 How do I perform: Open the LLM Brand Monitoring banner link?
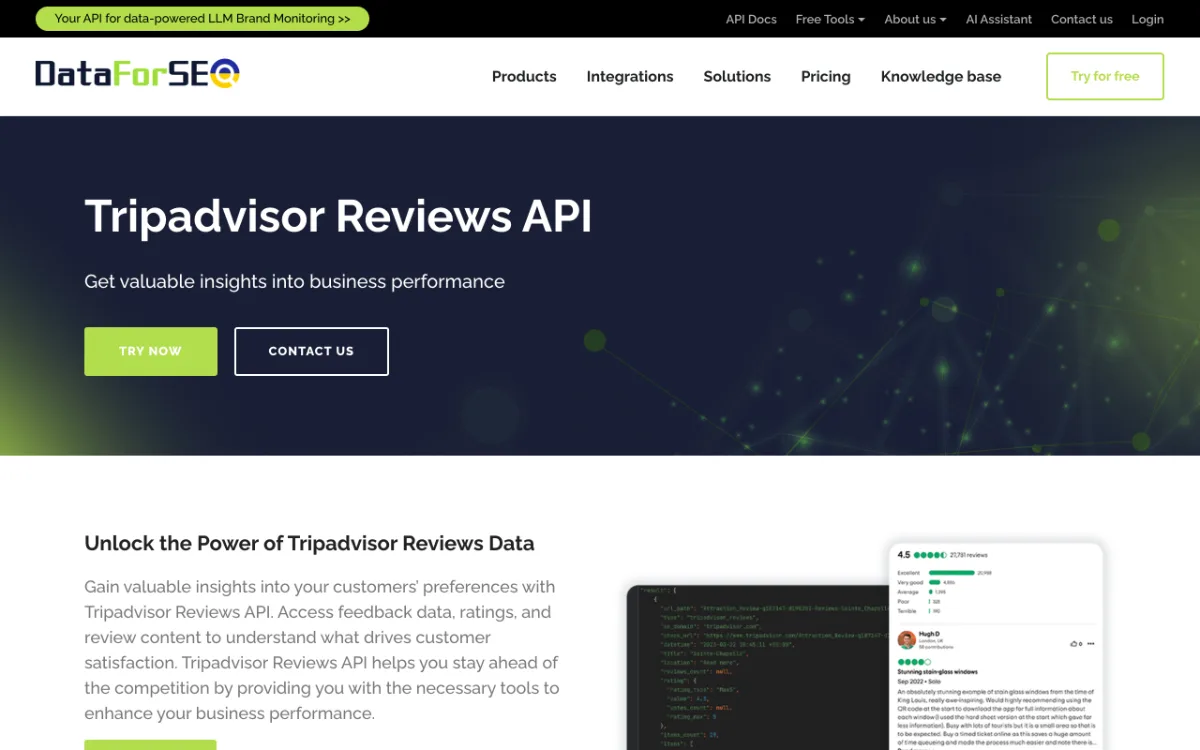(202, 19)
